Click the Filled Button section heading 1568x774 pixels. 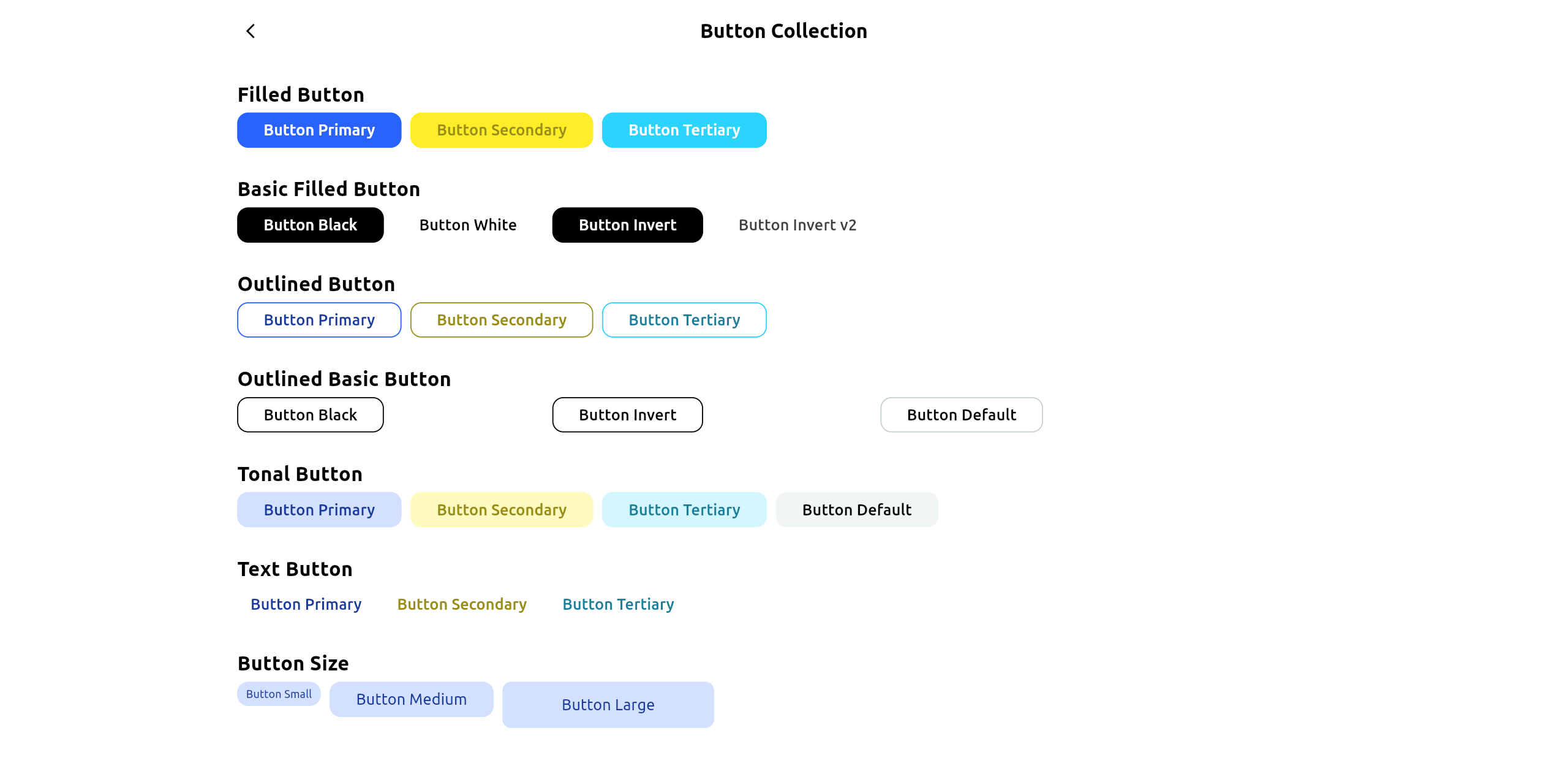click(x=301, y=95)
